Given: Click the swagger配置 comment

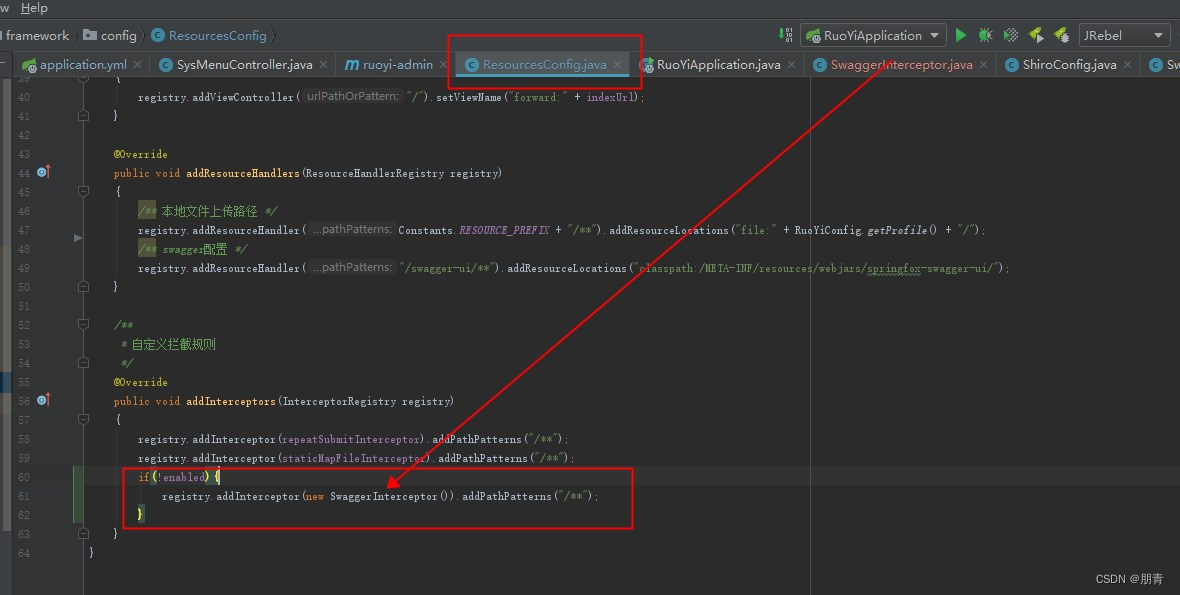Looking at the screenshot, I should [193, 249].
